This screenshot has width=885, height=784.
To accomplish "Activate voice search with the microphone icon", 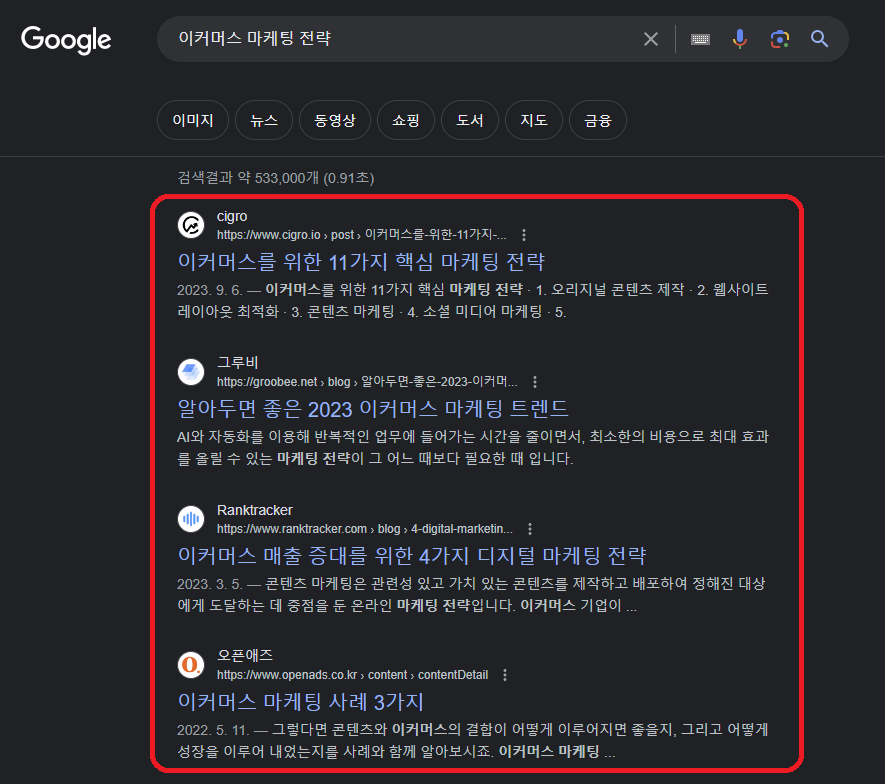I will point(739,38).
